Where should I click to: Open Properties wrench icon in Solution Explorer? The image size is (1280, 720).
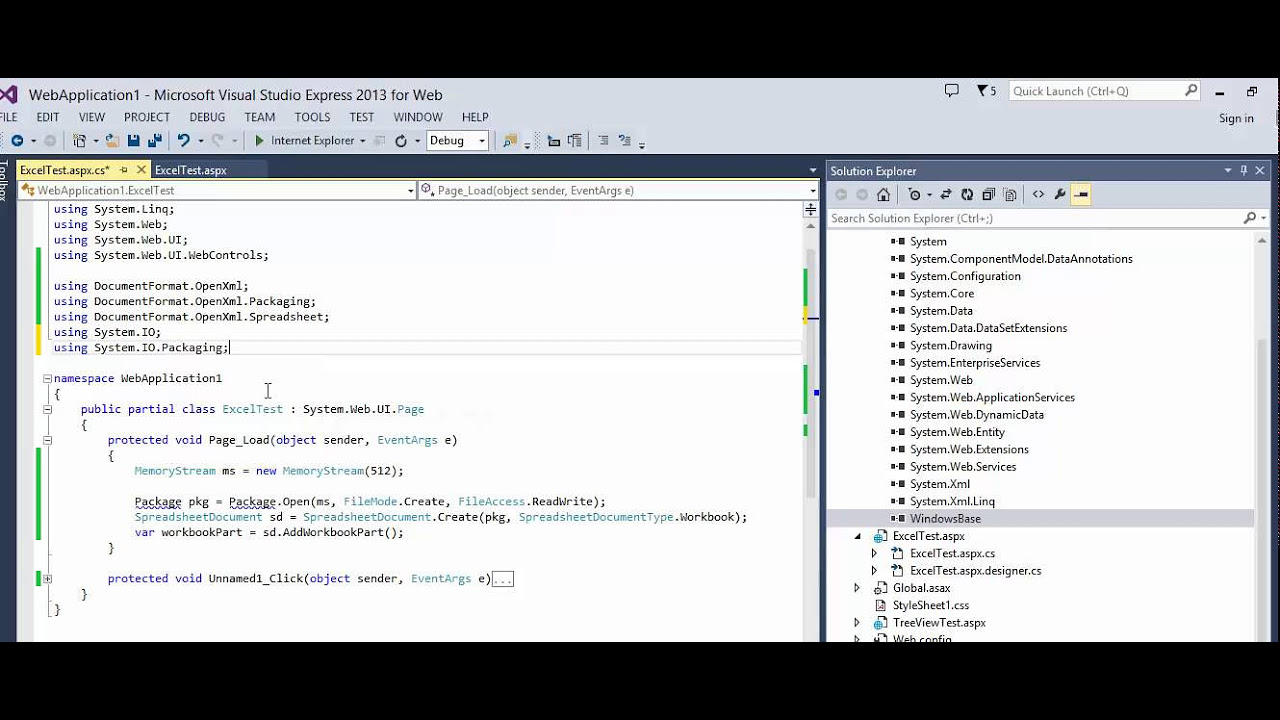[x=1060, y=195]
